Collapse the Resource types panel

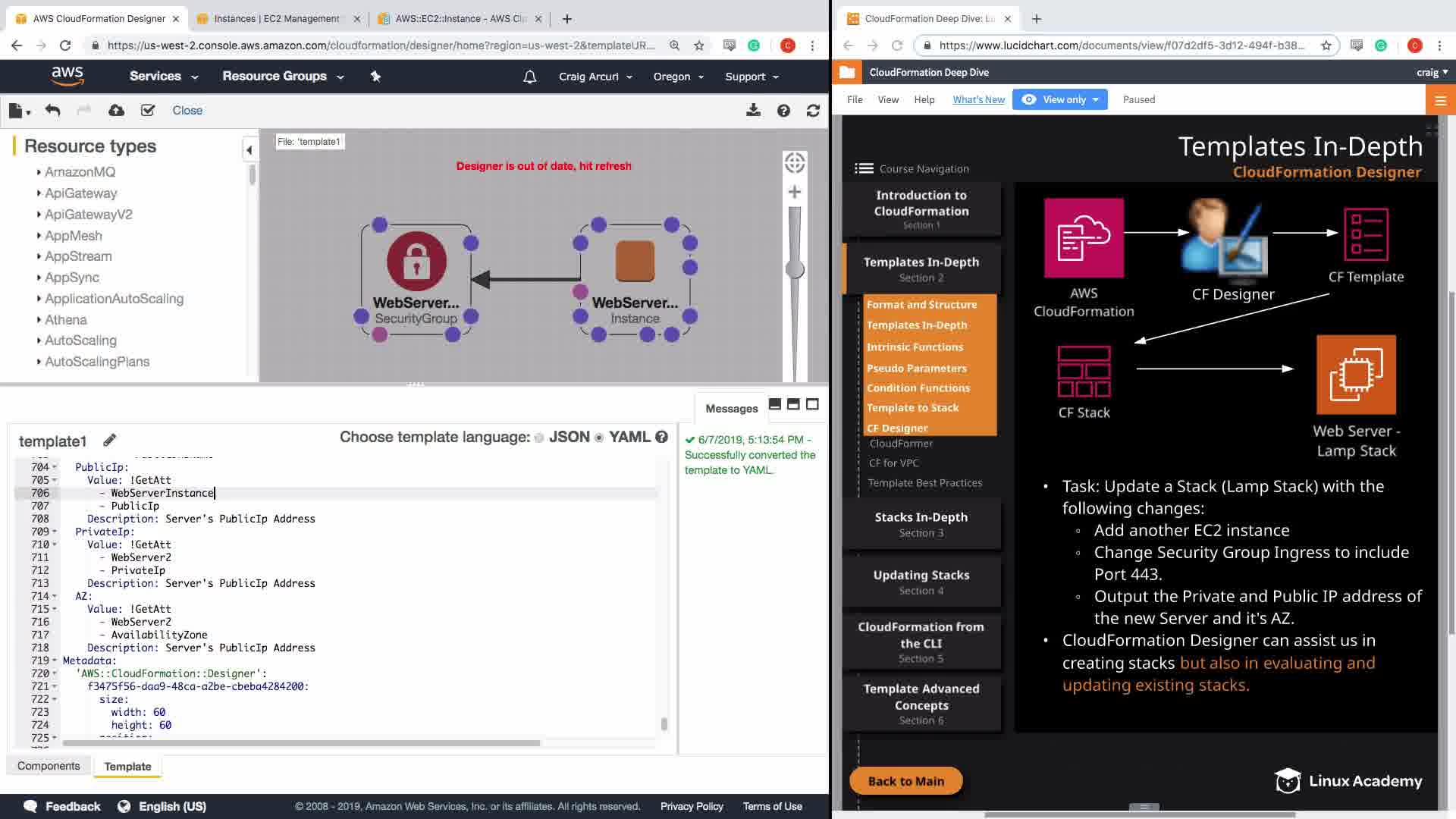click(x=249, y=150)
